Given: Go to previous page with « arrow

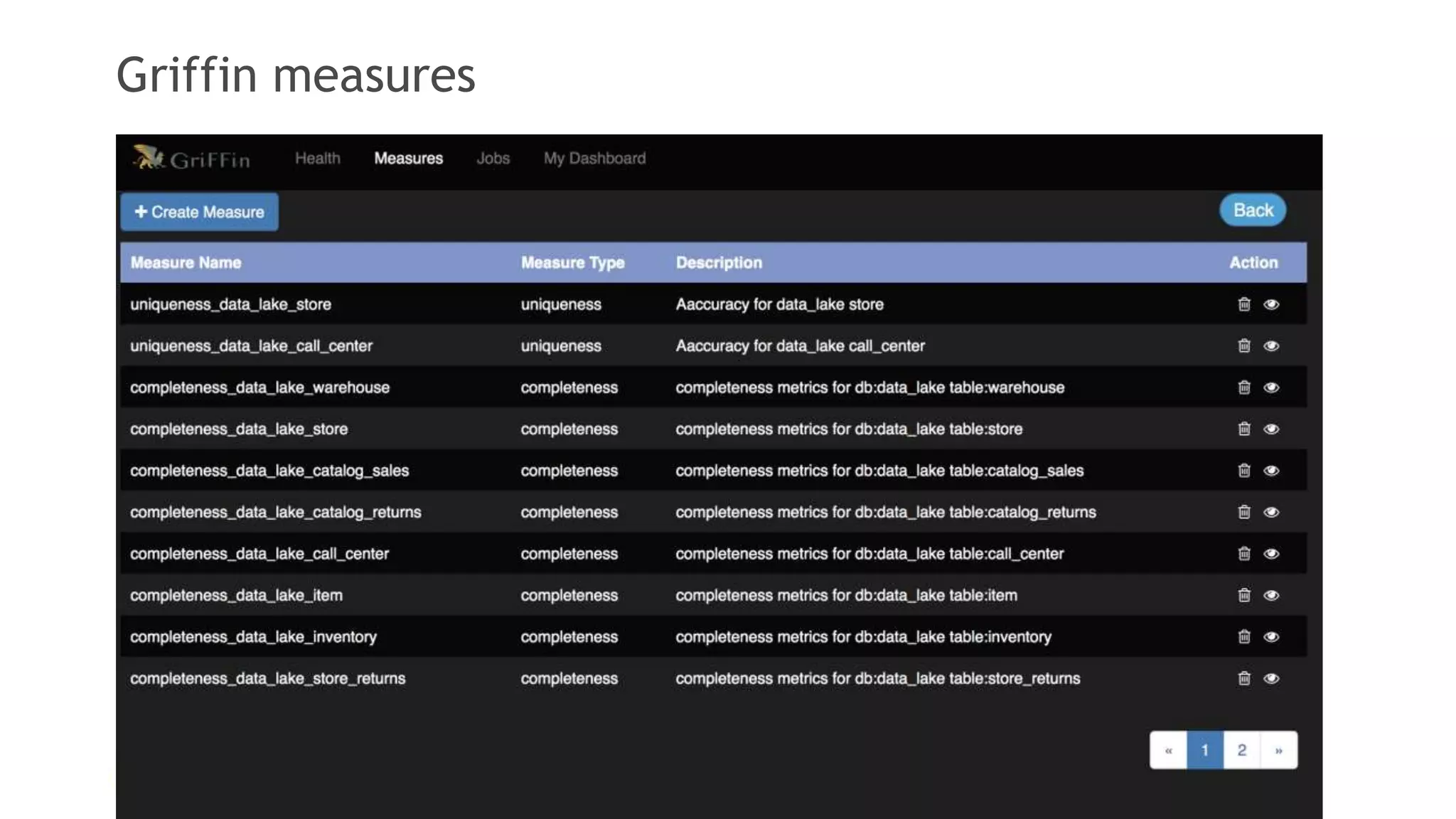Looking at the screenshot, I should tap(1168, 750).
